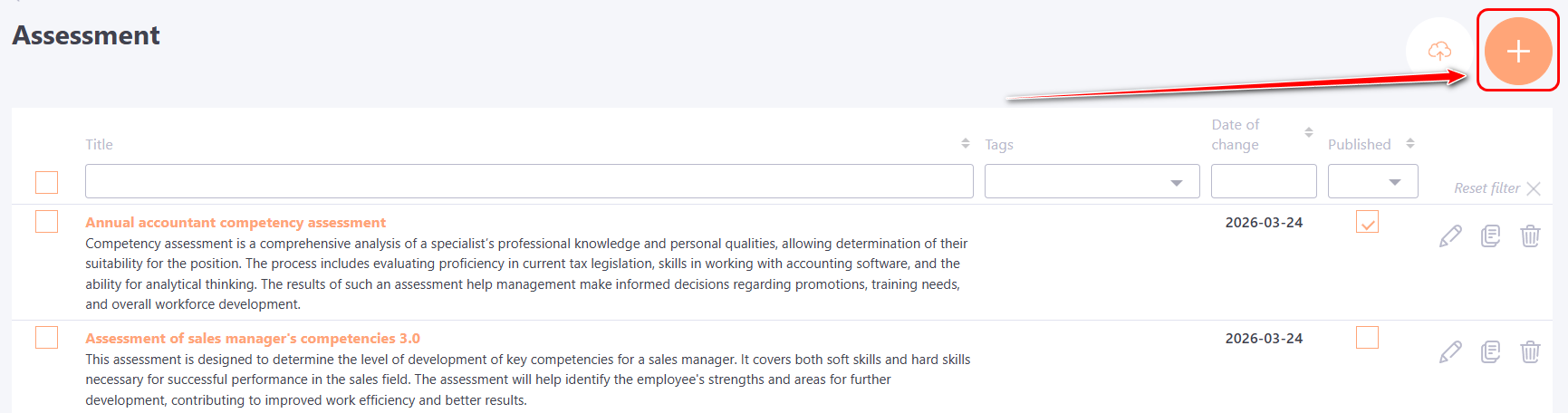Open Annual accountant competency assessment link
Screen dimensions: 1568x413
point(236,223)
